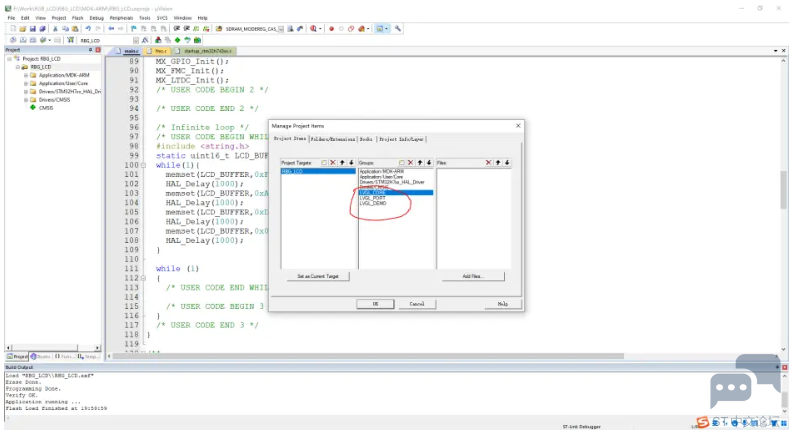Image resolution: width=789 pixels, height=437 pixels.
Task: Open the Flash menu
Action: pos(77,18)
